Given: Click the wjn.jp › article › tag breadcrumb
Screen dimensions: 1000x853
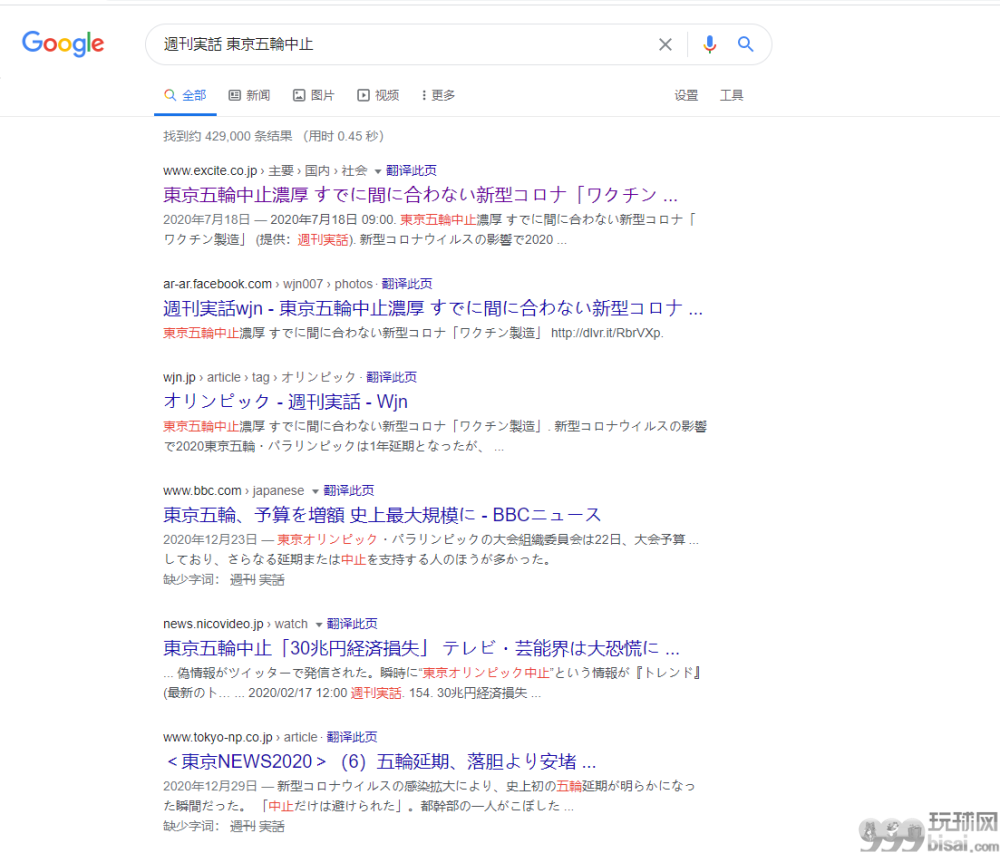Looking at the screenshot, I should point(260,377).
